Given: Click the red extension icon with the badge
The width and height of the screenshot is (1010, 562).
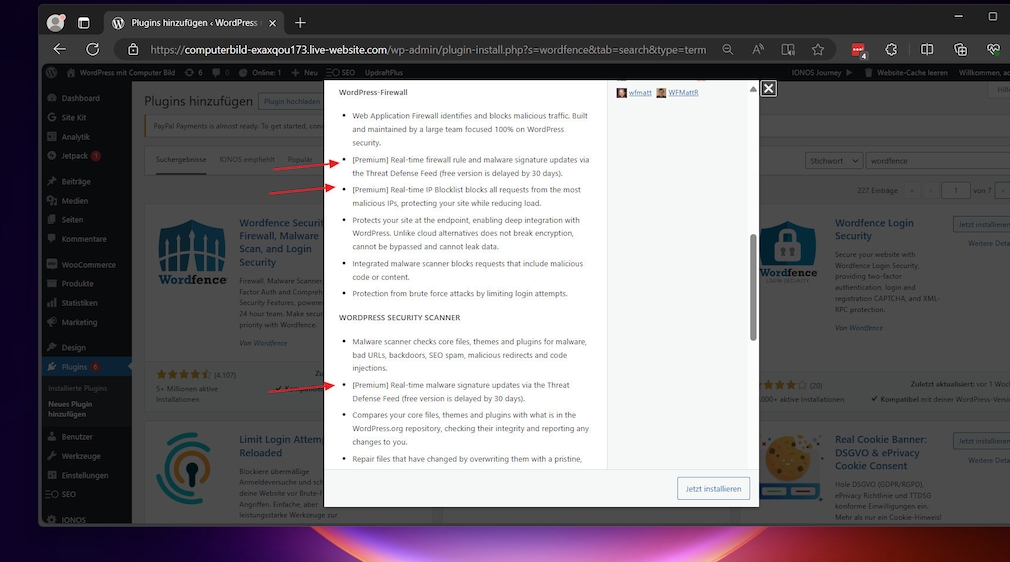Looking at the screenshot, I should point(858,49).
